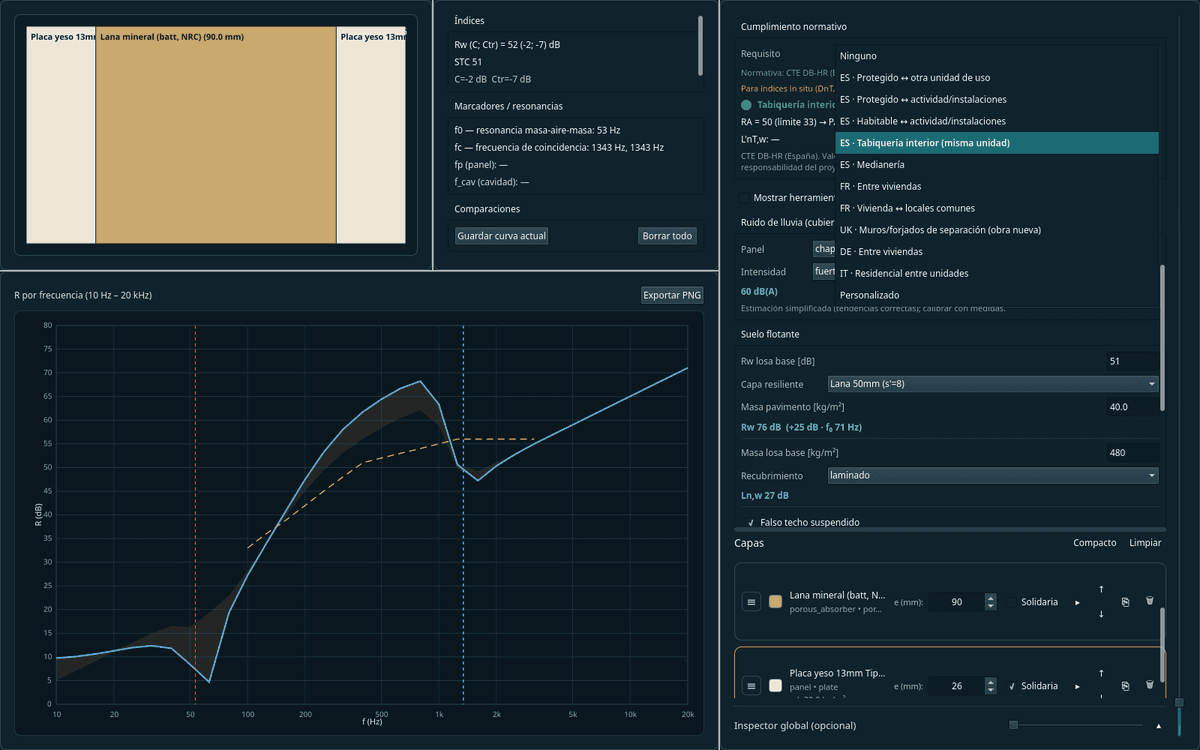
Task: Switch layers list to Compacto view
Action: 1095,543
